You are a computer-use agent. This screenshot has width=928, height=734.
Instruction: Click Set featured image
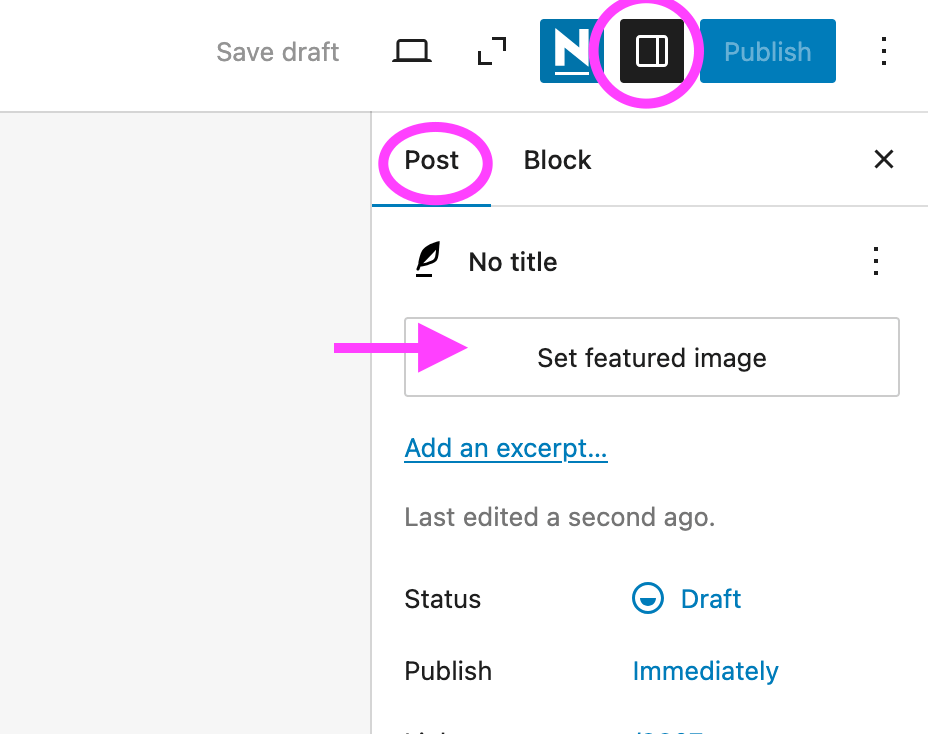pyautogui.click(x=651, y=358)
